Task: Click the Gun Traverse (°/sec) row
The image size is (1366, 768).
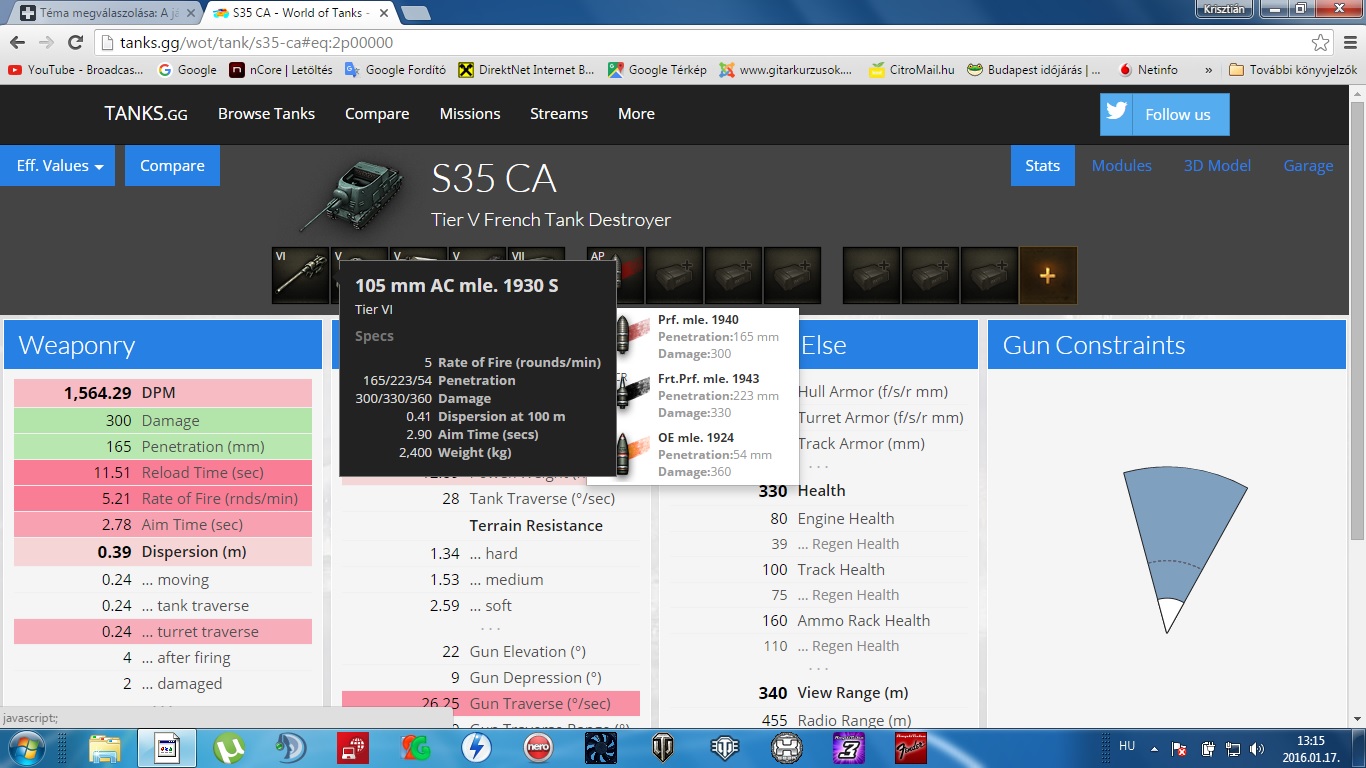Action: 491,703
